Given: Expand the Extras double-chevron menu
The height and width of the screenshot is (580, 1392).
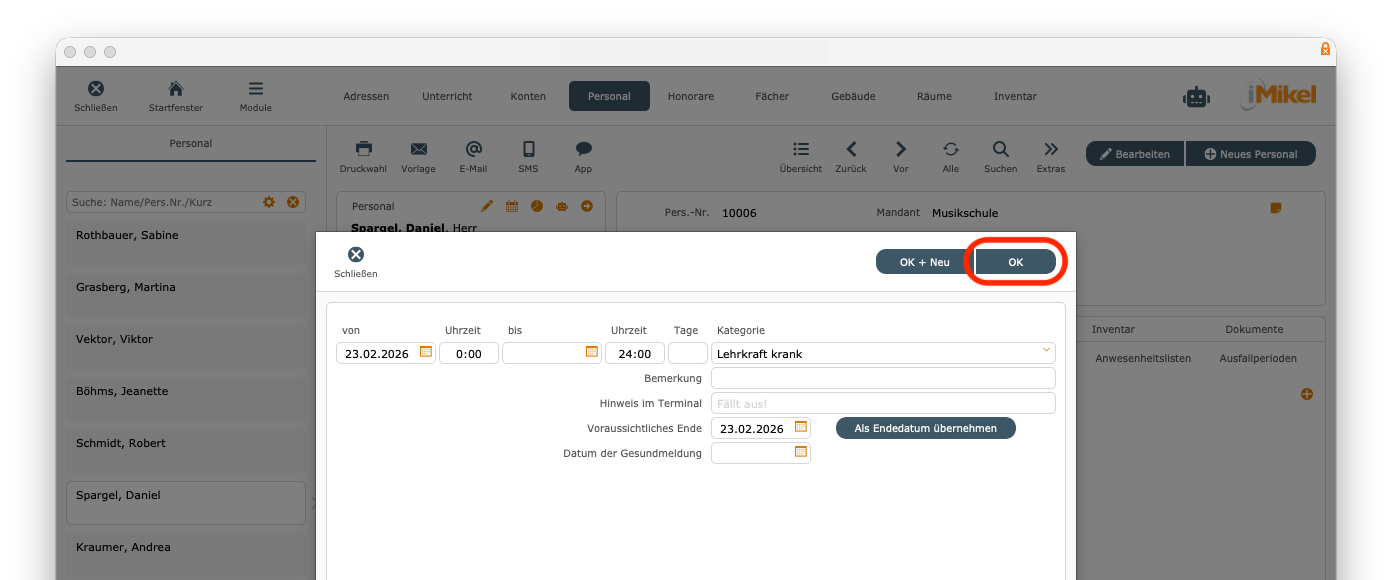Looking at the screenshot, I should (1050, 149).
